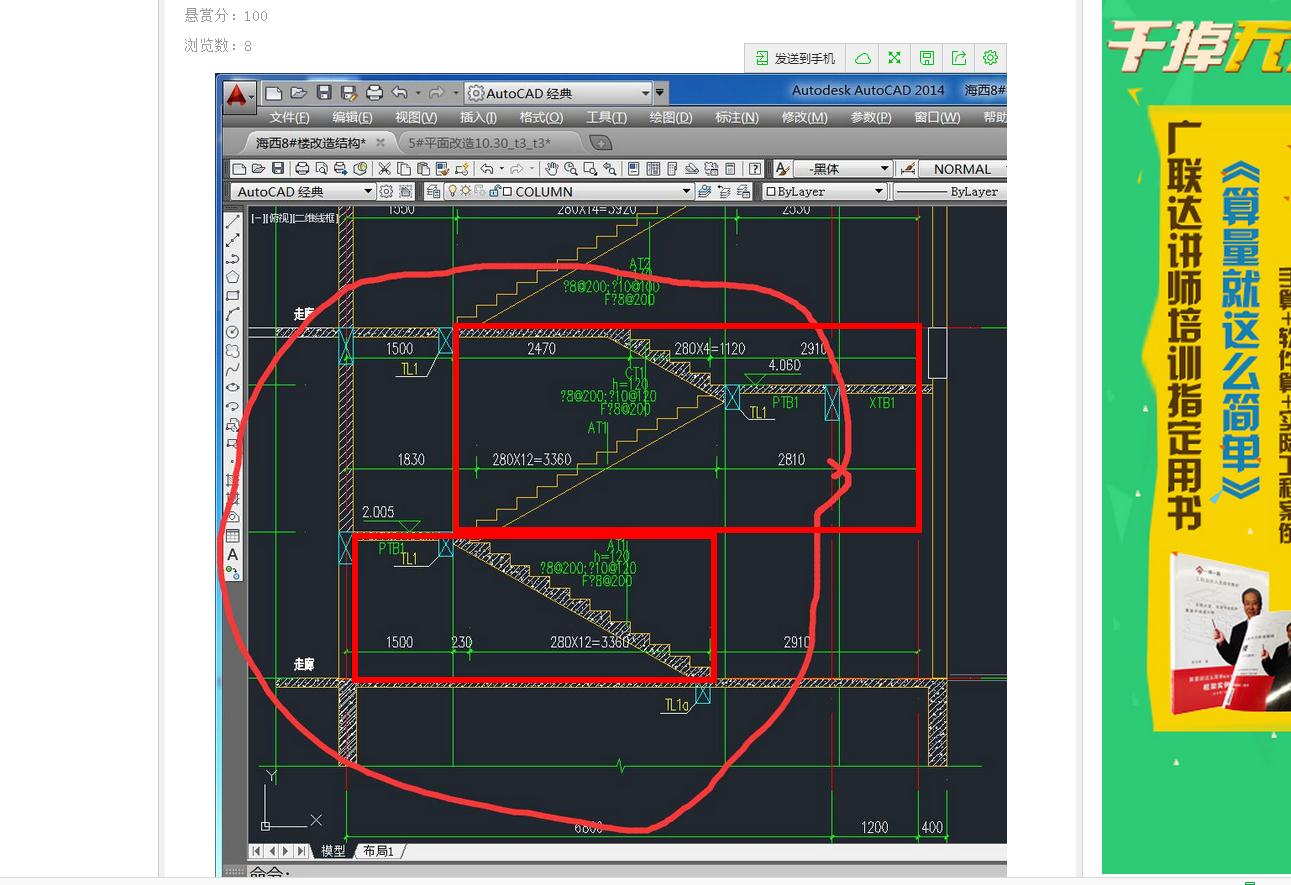Viewport: 1291px width, 885px height.
Task: Click the Dimension Style icon
Action: (908, 169)
